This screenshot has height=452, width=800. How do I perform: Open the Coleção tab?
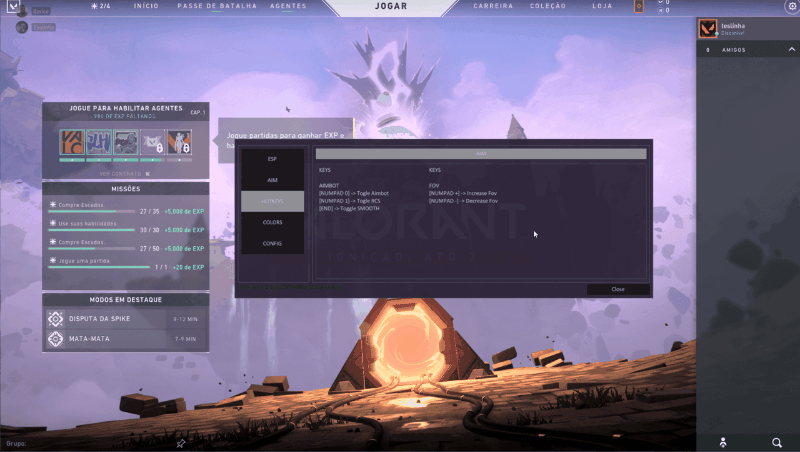pos(547,6)
